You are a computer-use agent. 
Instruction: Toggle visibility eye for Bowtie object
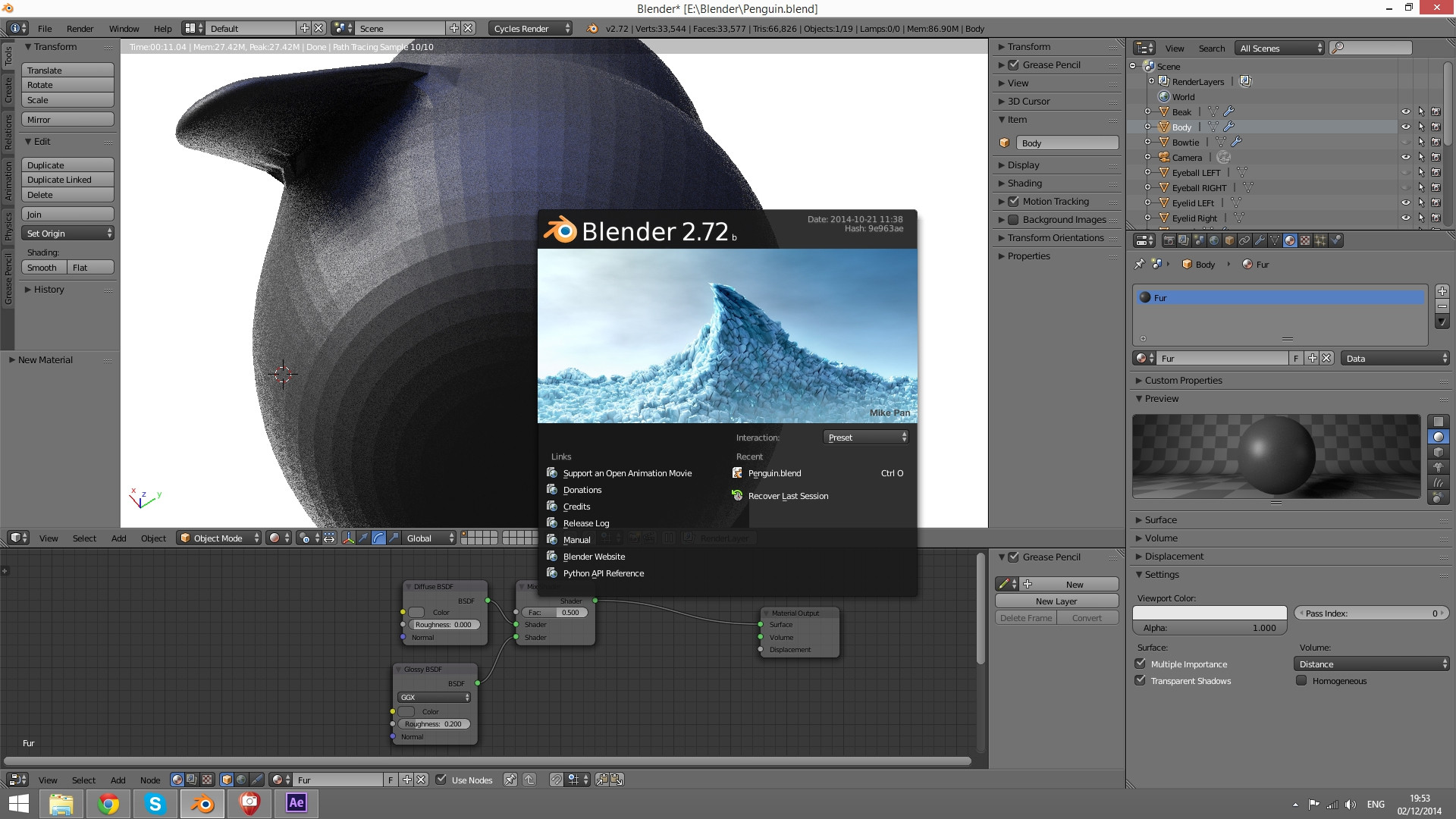[x=1405, y=142]
